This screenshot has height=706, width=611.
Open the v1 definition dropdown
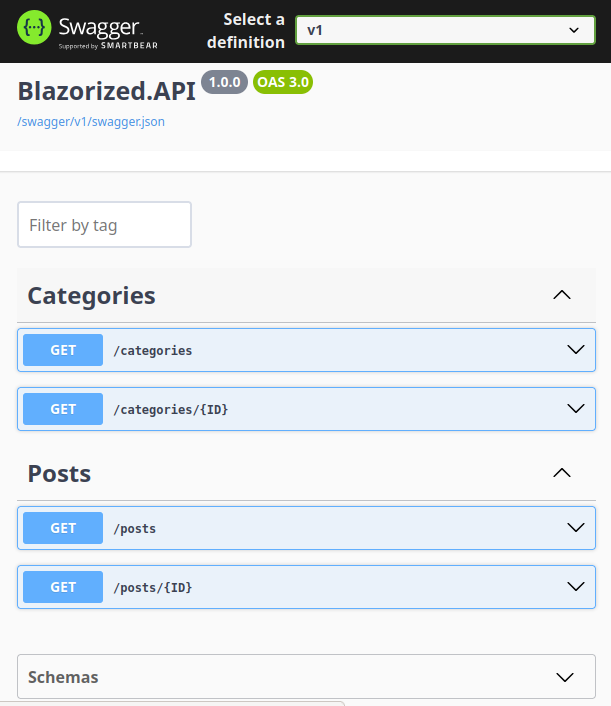tap(445, 30)
